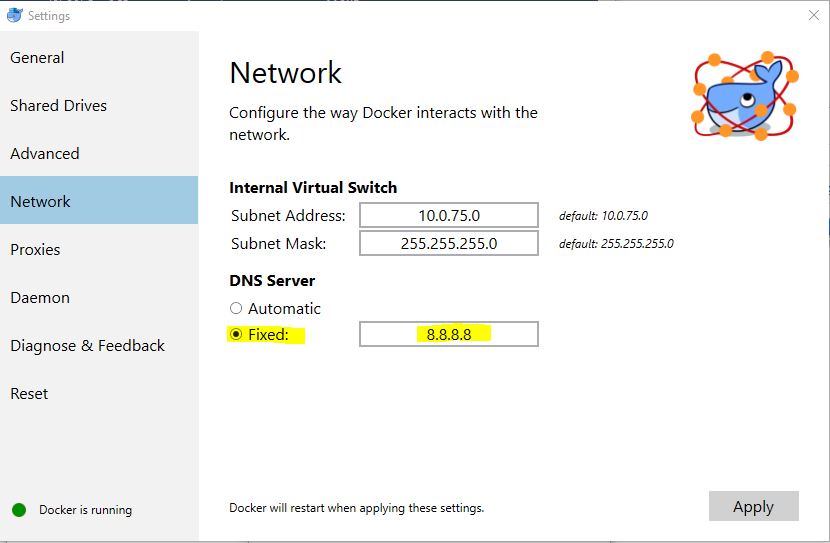Viewport: 830px width, 543px height.
Task: Click the fixed DNS server 8.8.8.8 field
Action: 449,334
